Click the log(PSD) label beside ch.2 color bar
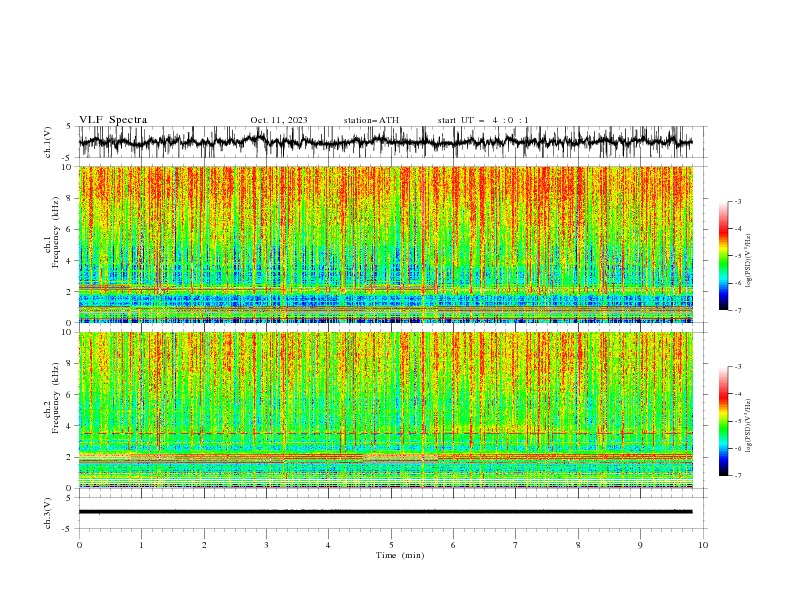The image size is (792, 612). [748, 425]
